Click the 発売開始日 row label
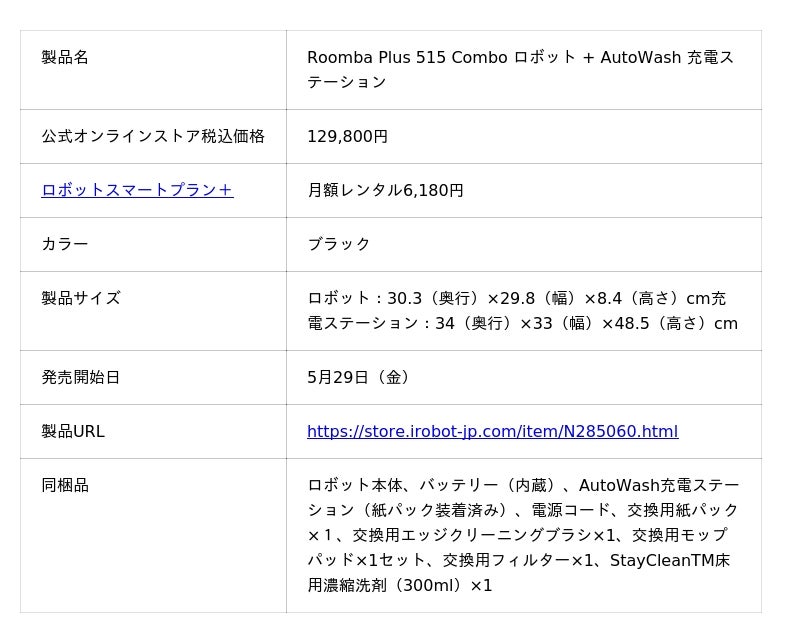 pyautogui.click(x=81, y=378)
